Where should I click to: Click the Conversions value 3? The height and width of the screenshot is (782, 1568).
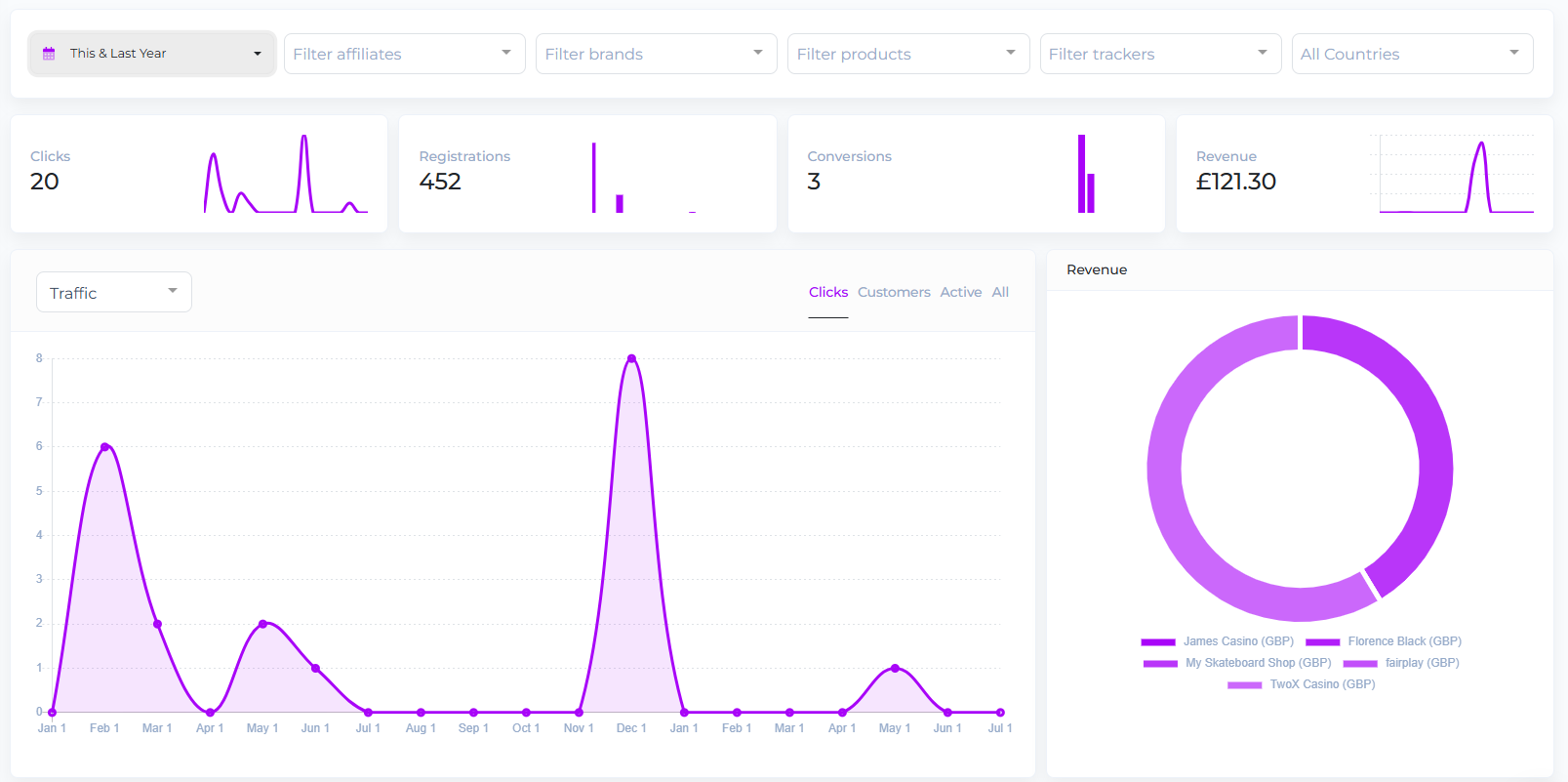pos(814,182)
